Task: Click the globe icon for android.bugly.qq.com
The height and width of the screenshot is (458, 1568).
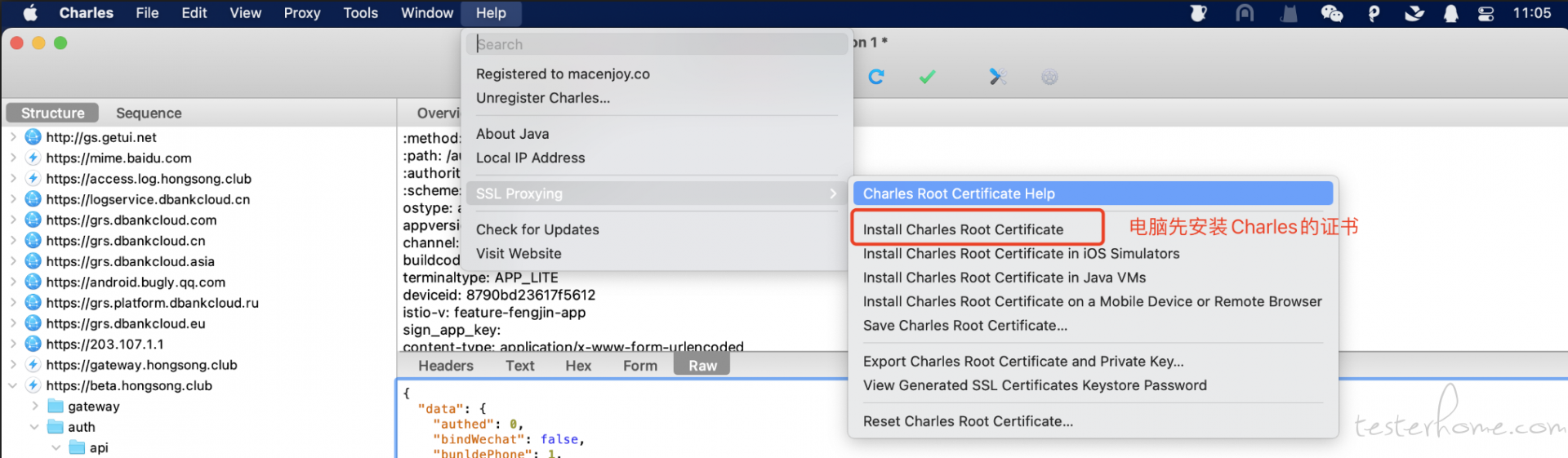Action: (x=33, y=282)
